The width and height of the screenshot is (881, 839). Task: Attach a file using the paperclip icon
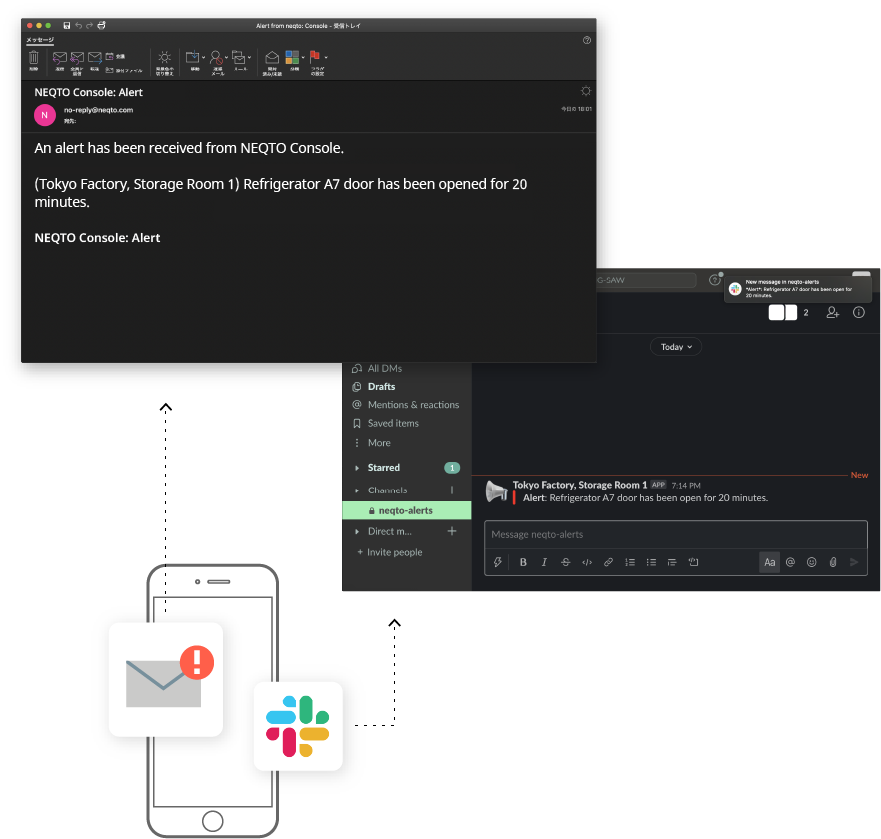click(832, 563)
